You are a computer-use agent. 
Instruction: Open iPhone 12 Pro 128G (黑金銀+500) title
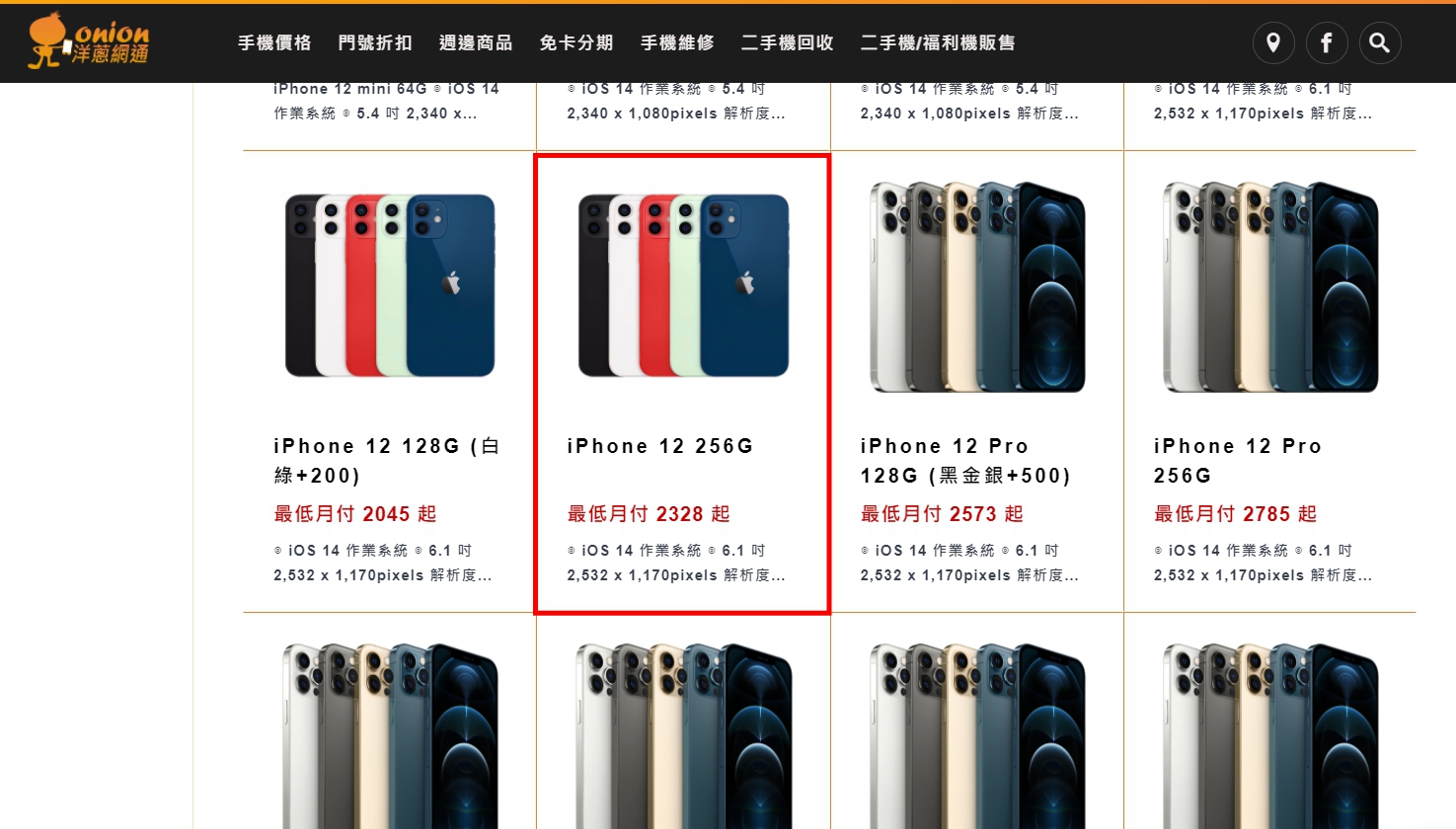(x=965, y=461)
